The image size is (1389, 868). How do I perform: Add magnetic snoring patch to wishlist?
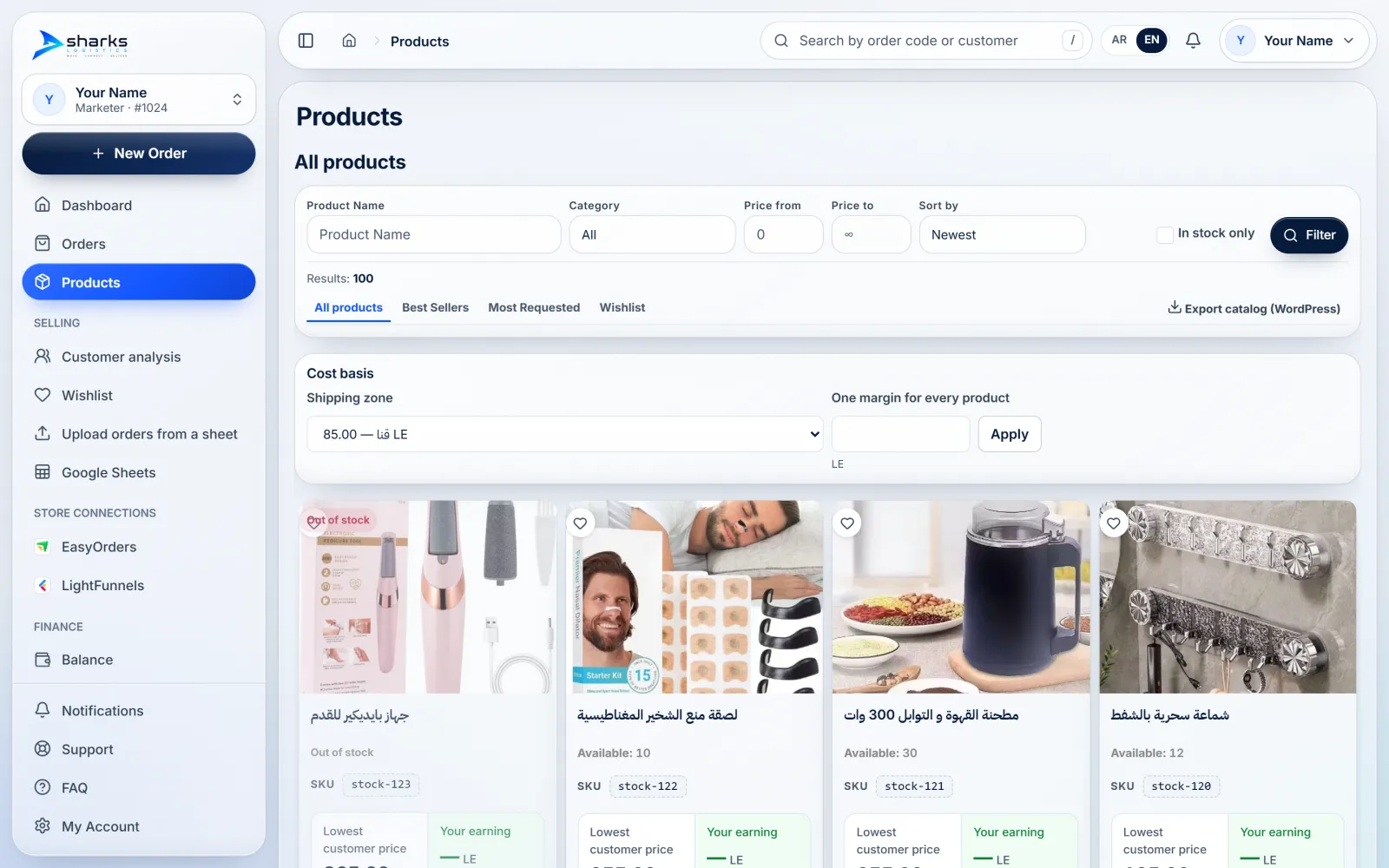tap(581, 523)
